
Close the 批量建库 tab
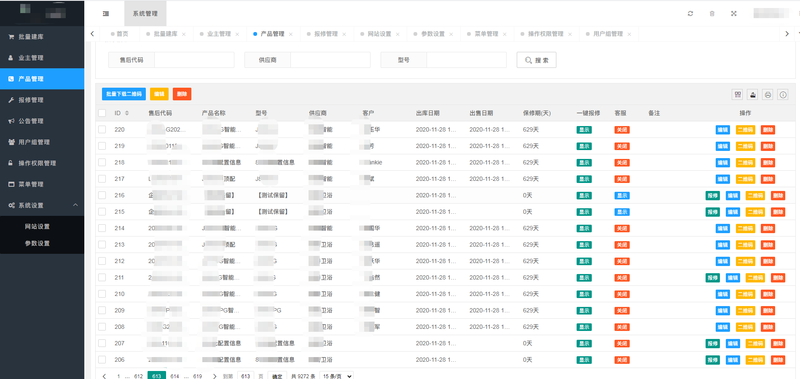click(x=184, y=34)
